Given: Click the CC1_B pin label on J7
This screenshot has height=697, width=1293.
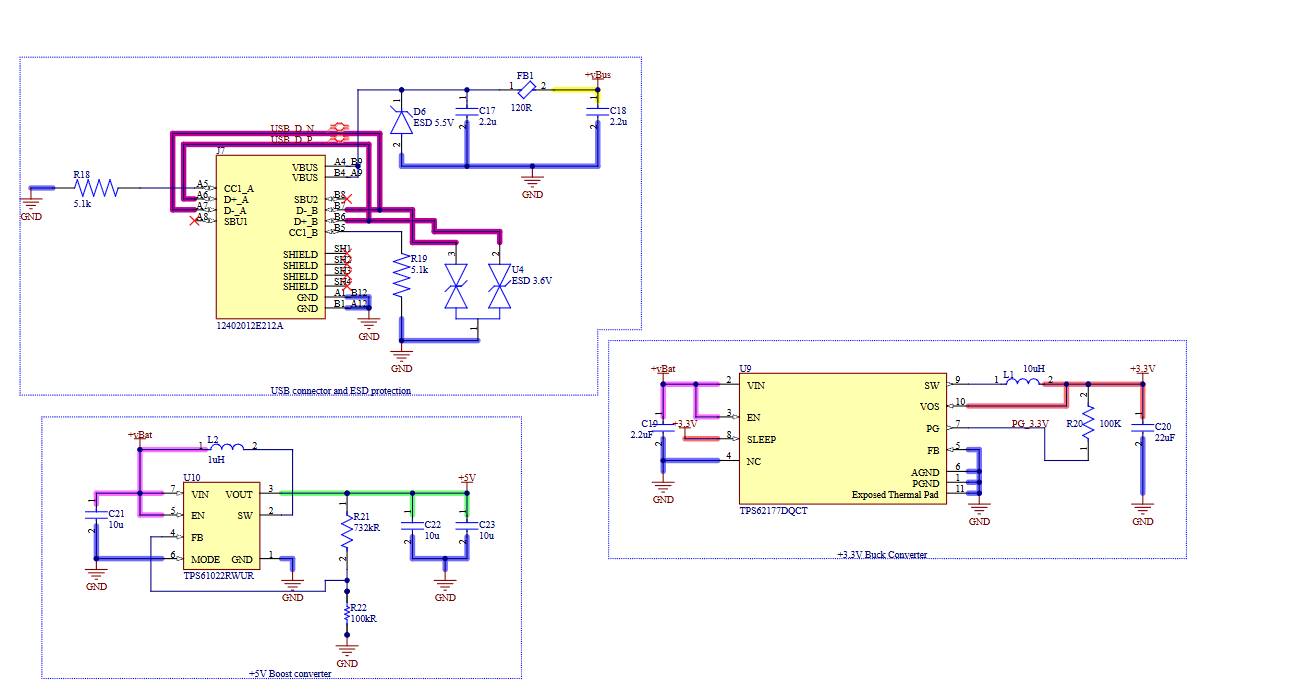Looking at the screenshot, I should coord(303,232).
